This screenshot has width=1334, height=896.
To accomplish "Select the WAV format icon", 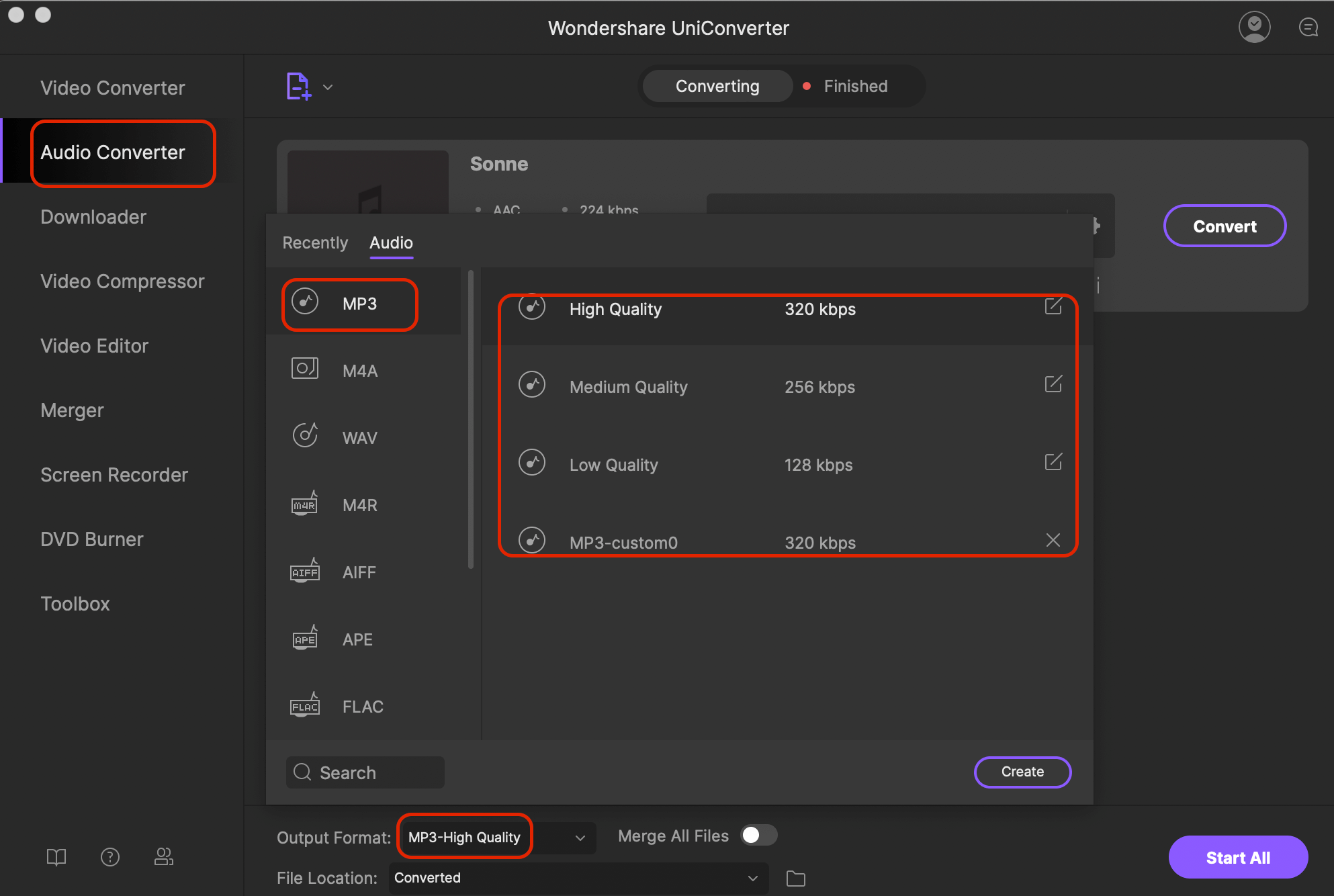I will pos(305,436).
